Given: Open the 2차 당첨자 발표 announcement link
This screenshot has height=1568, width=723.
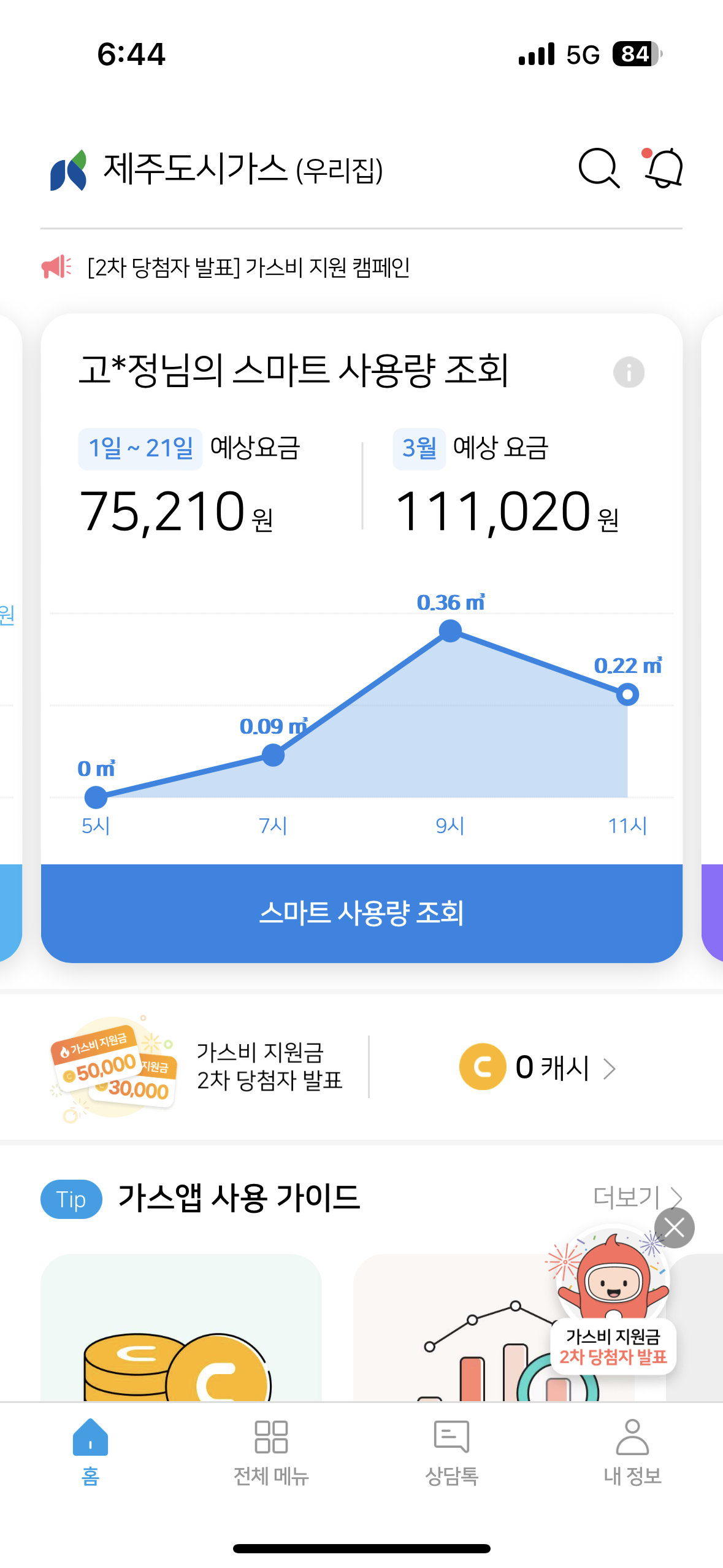Looking at the screenshot, I should 248,267.
